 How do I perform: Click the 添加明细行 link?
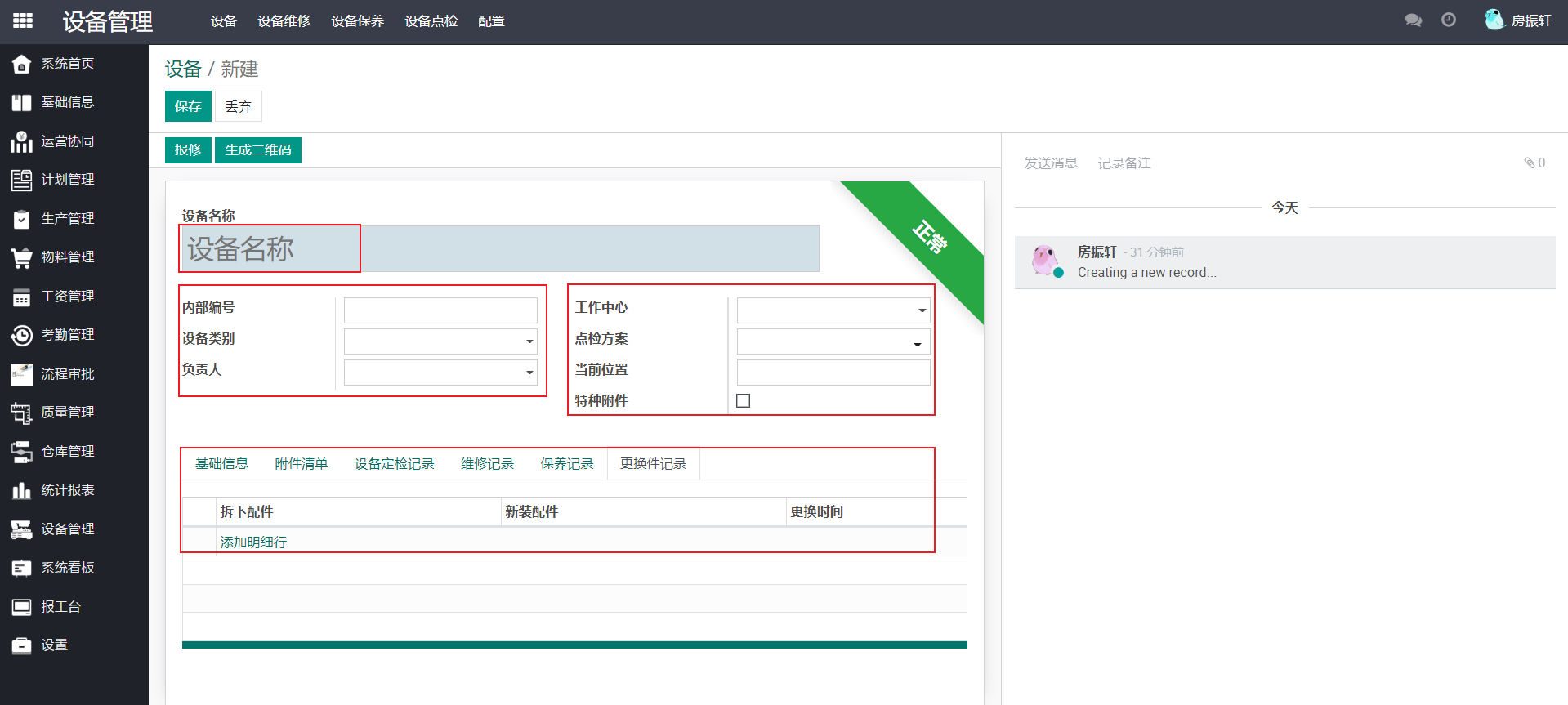click(x=253, y=542)
